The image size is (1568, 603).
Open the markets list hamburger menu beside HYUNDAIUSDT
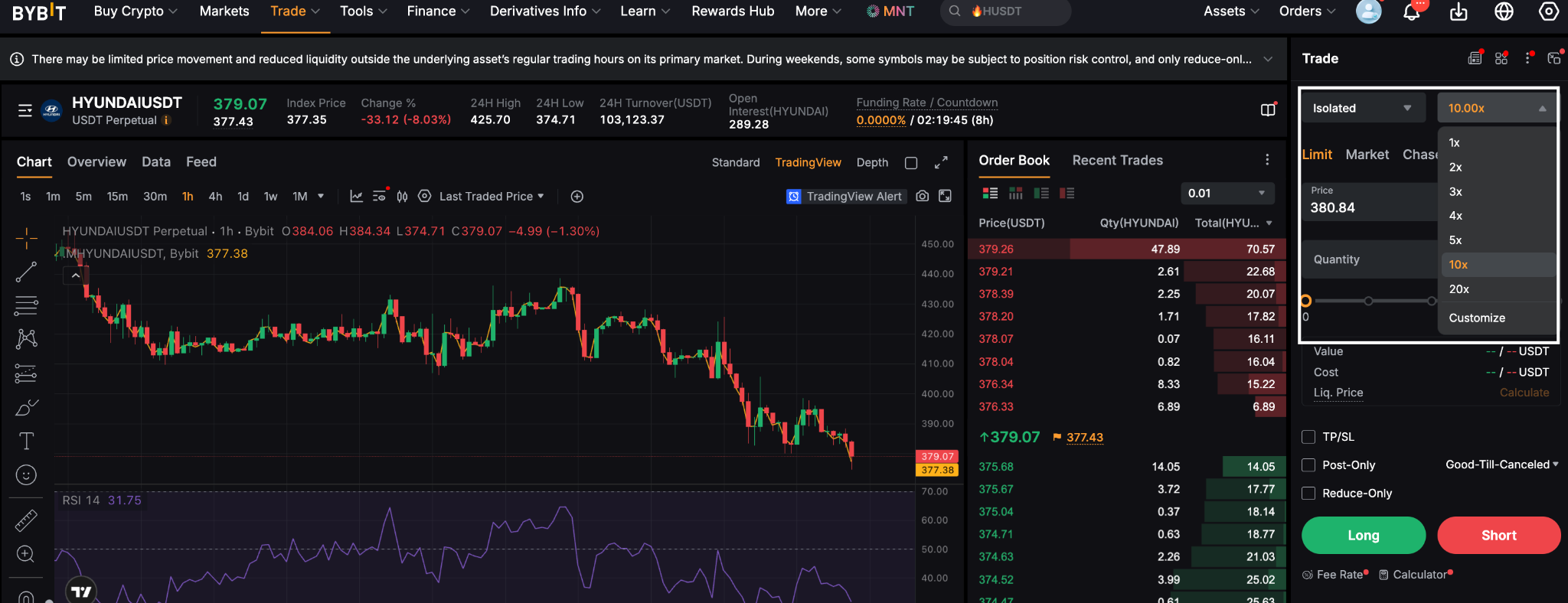(25, 110)
